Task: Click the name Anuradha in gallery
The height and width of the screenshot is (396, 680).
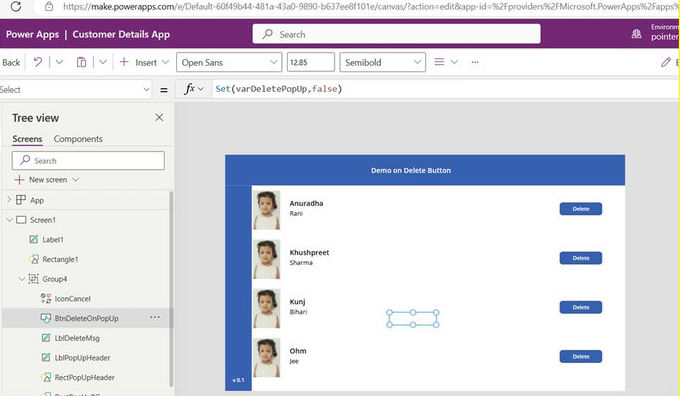Action: (306, 203)
